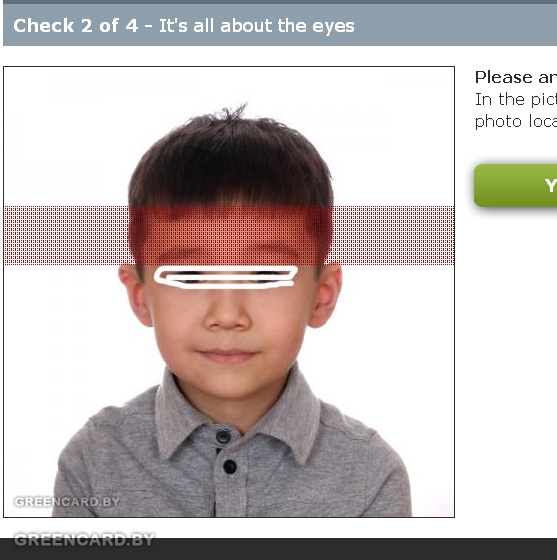Click the upper button on the grey shirt
The image size is (557, 560).
[x=223, y=436]
